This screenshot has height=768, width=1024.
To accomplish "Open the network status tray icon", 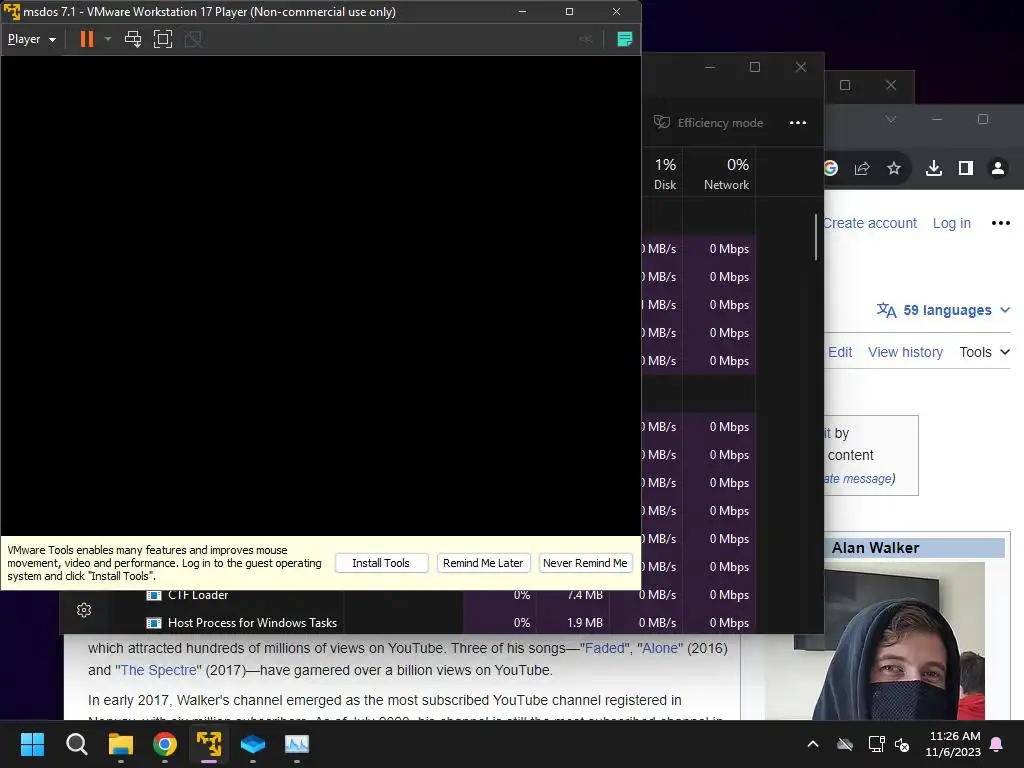I will click(x=876, y=744).
